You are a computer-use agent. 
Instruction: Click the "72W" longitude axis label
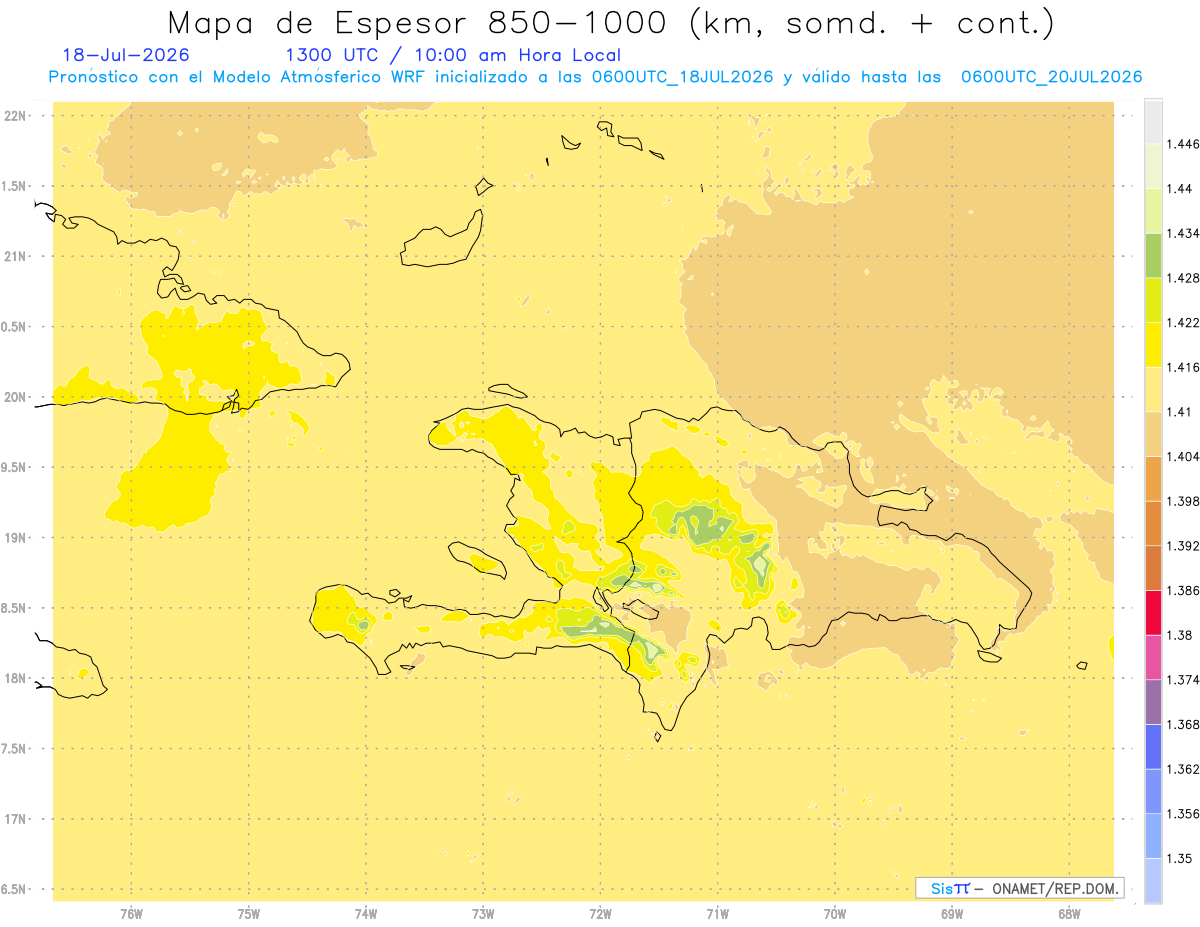point(600,915)
